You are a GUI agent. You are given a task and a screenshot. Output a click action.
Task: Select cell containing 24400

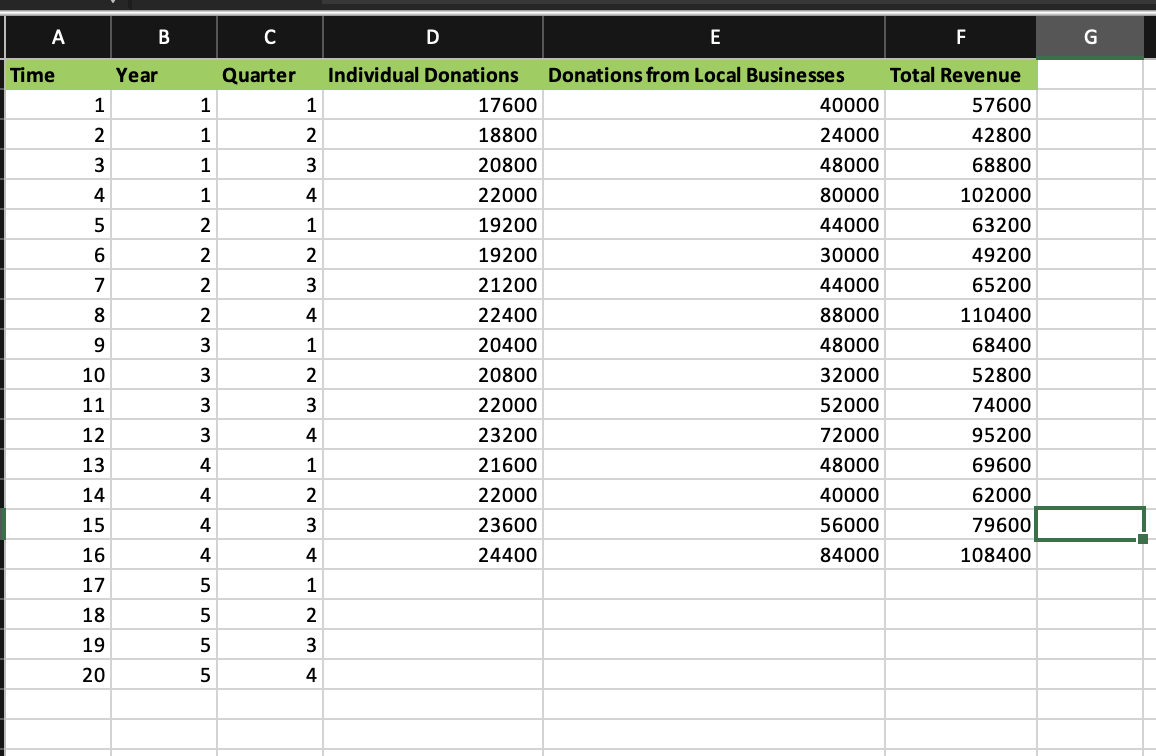click(433, 555)
